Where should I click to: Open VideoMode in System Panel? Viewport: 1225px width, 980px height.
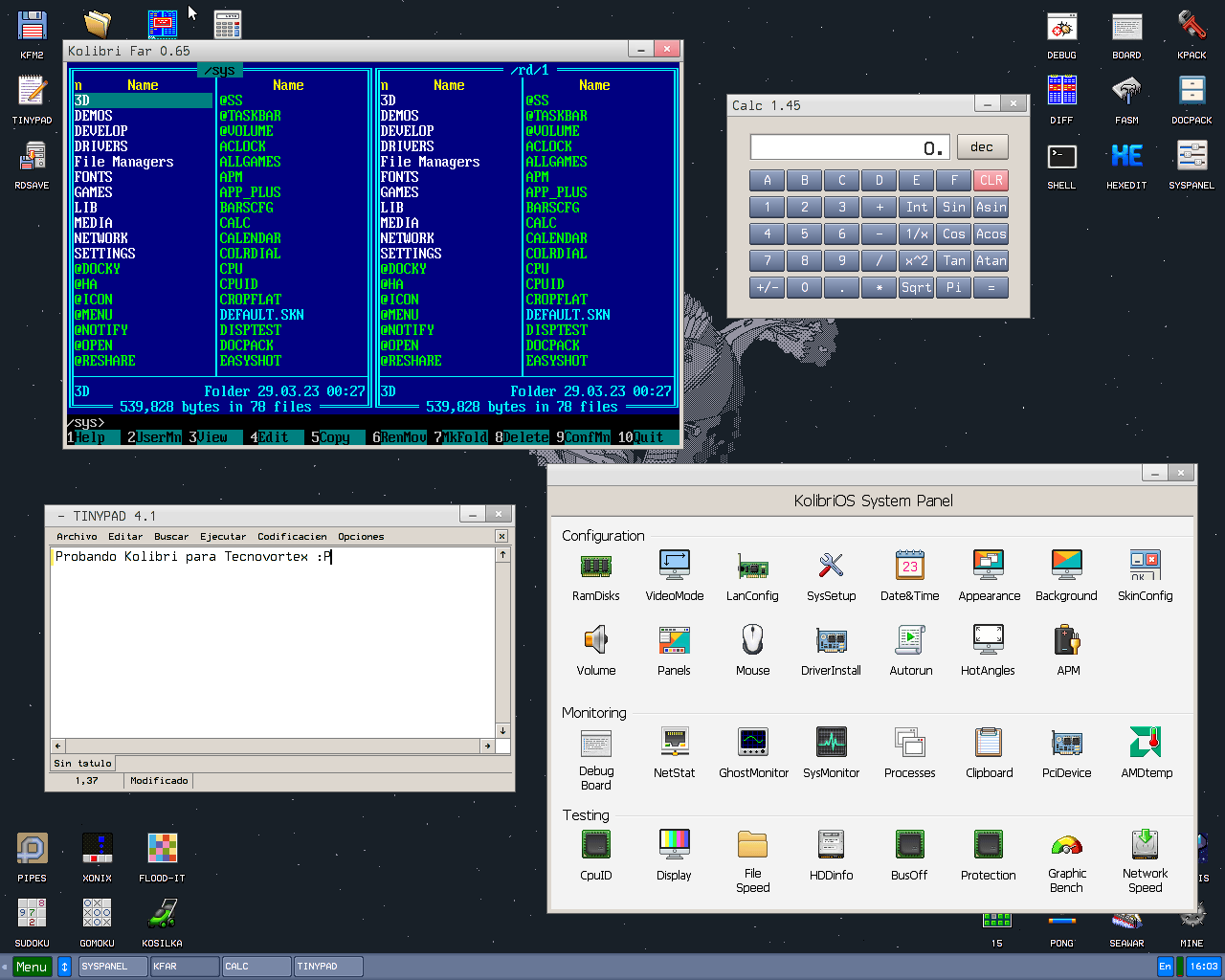pos(674,566)
